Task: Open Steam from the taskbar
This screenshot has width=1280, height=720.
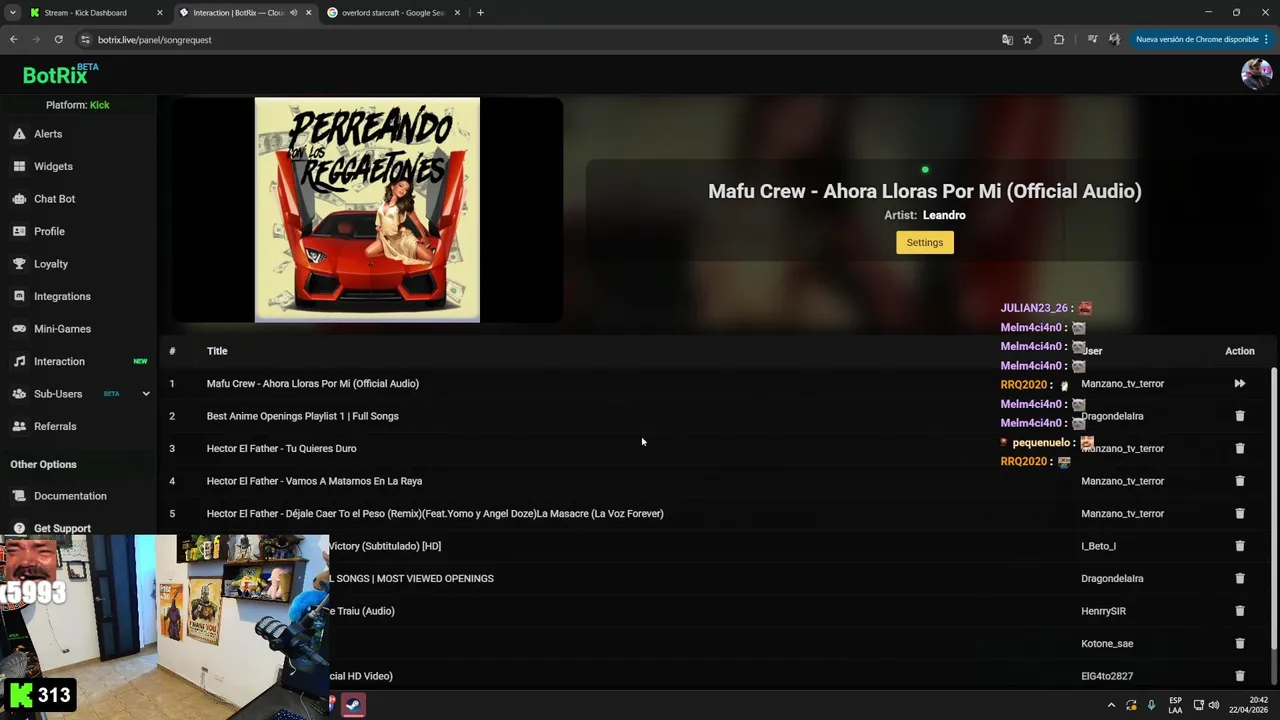Action: click(352, 705)
